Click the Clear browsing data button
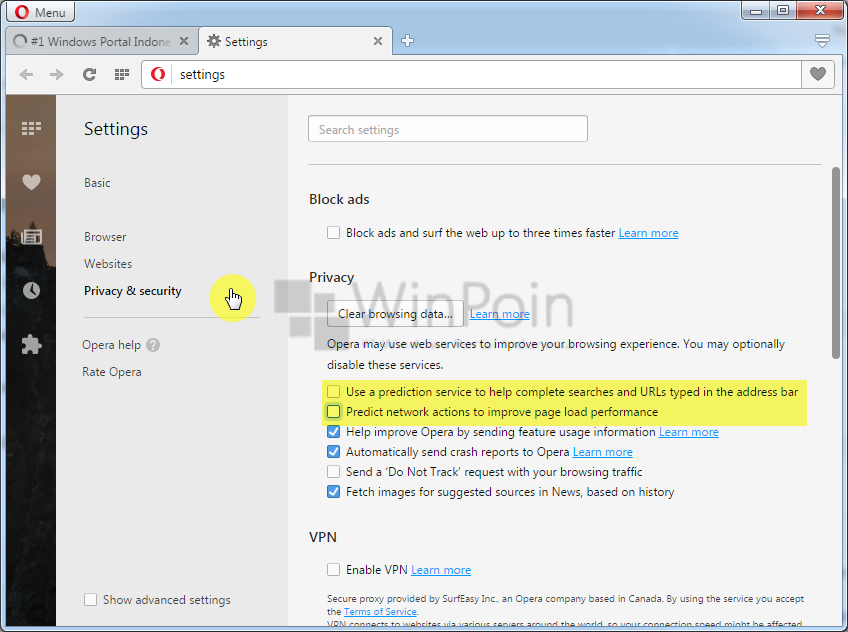This screenshot has width=848, height=632. pyautogui.click(x=395, y=314)
